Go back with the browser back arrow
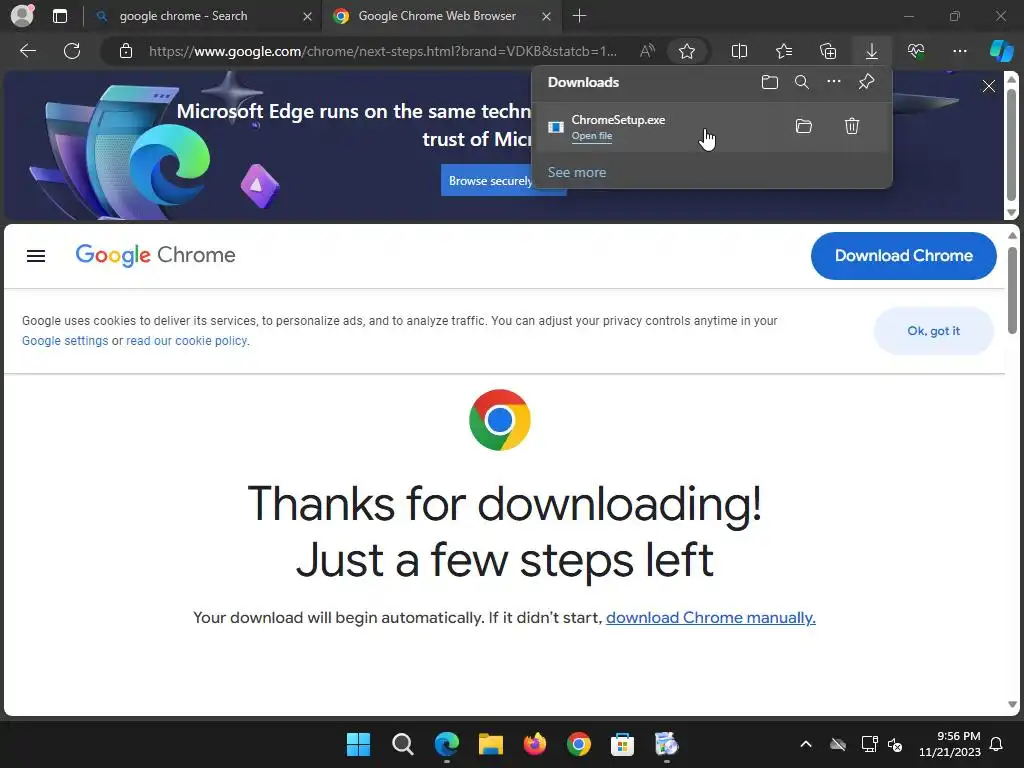Viewport: 1024px width, 768px height. pos(28,51)
